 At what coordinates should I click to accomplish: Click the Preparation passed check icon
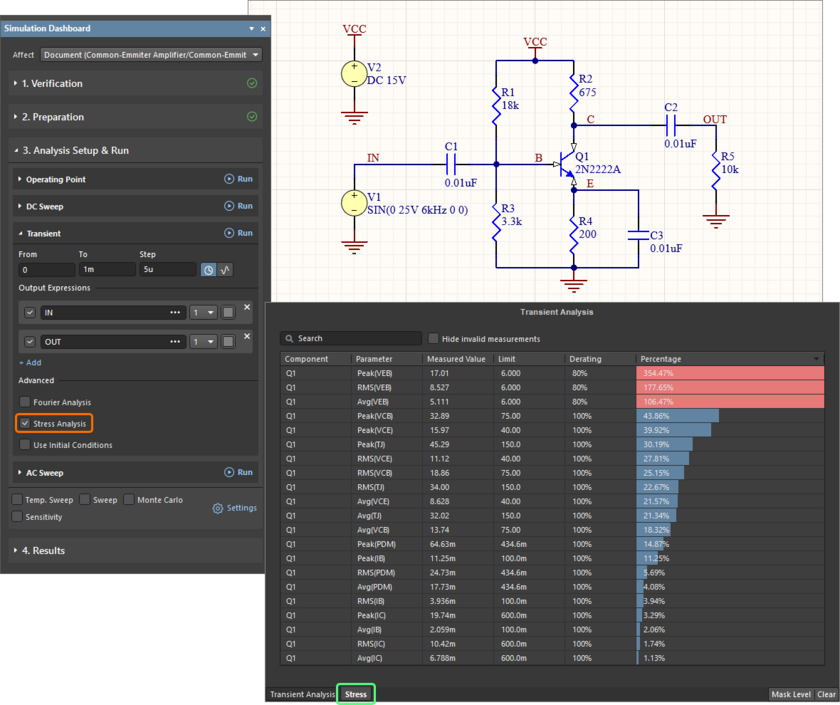point(252,116)
